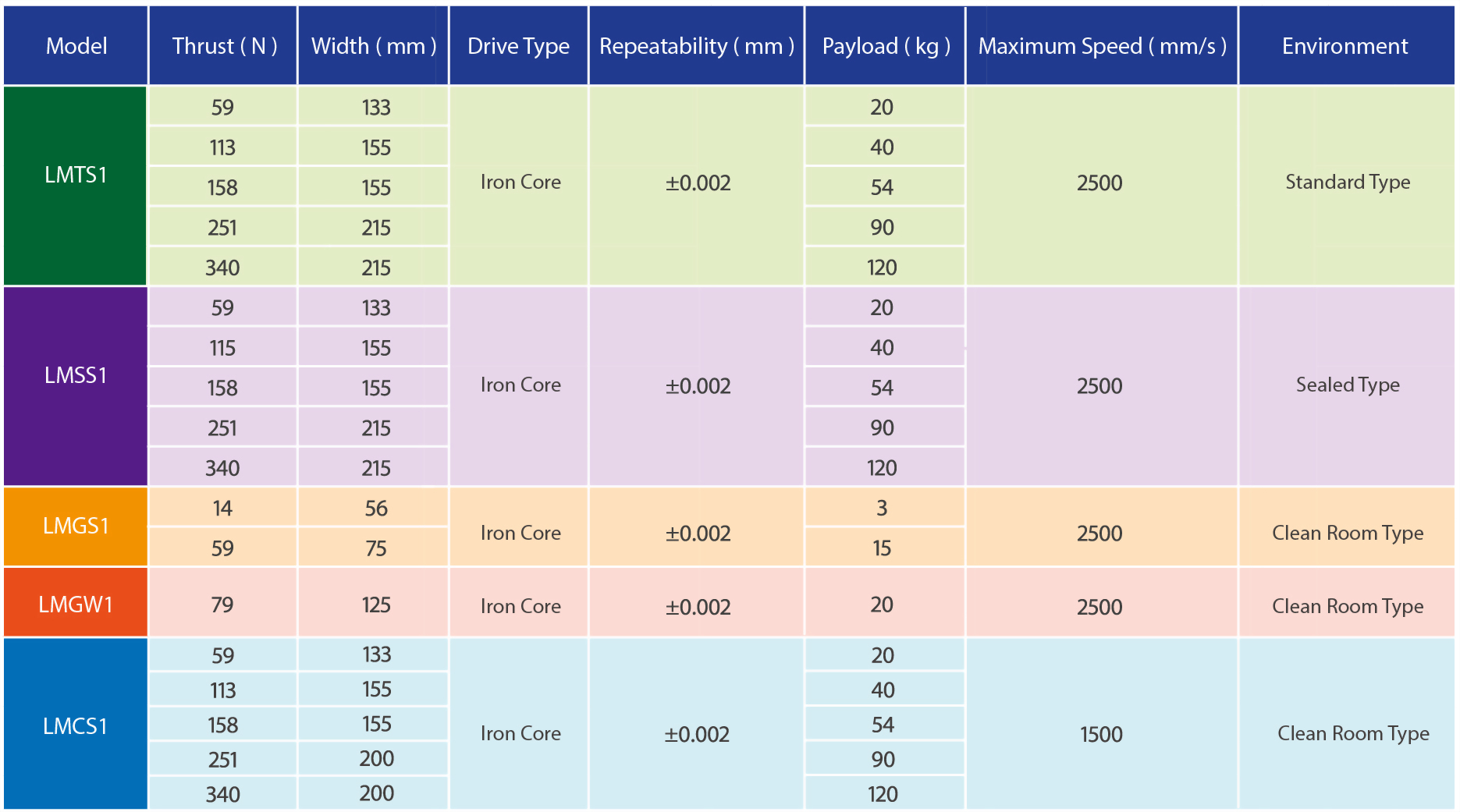
Task: Select the Repeatability ( mm ) header cell
Action: tap(696, 46)
